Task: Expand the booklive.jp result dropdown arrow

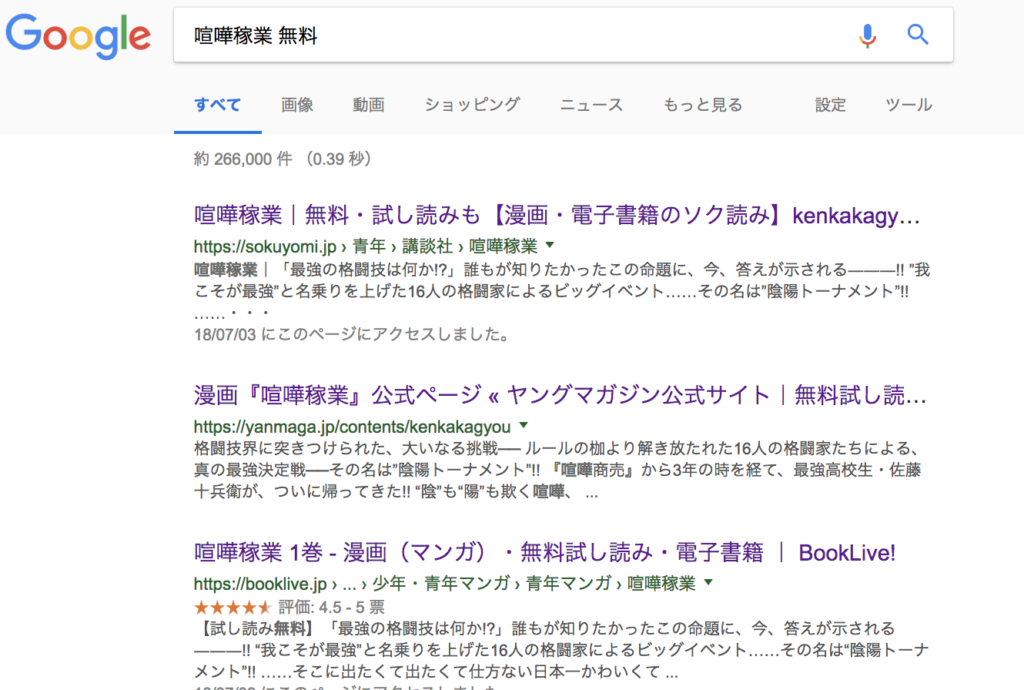Action: tap(709, 582)
